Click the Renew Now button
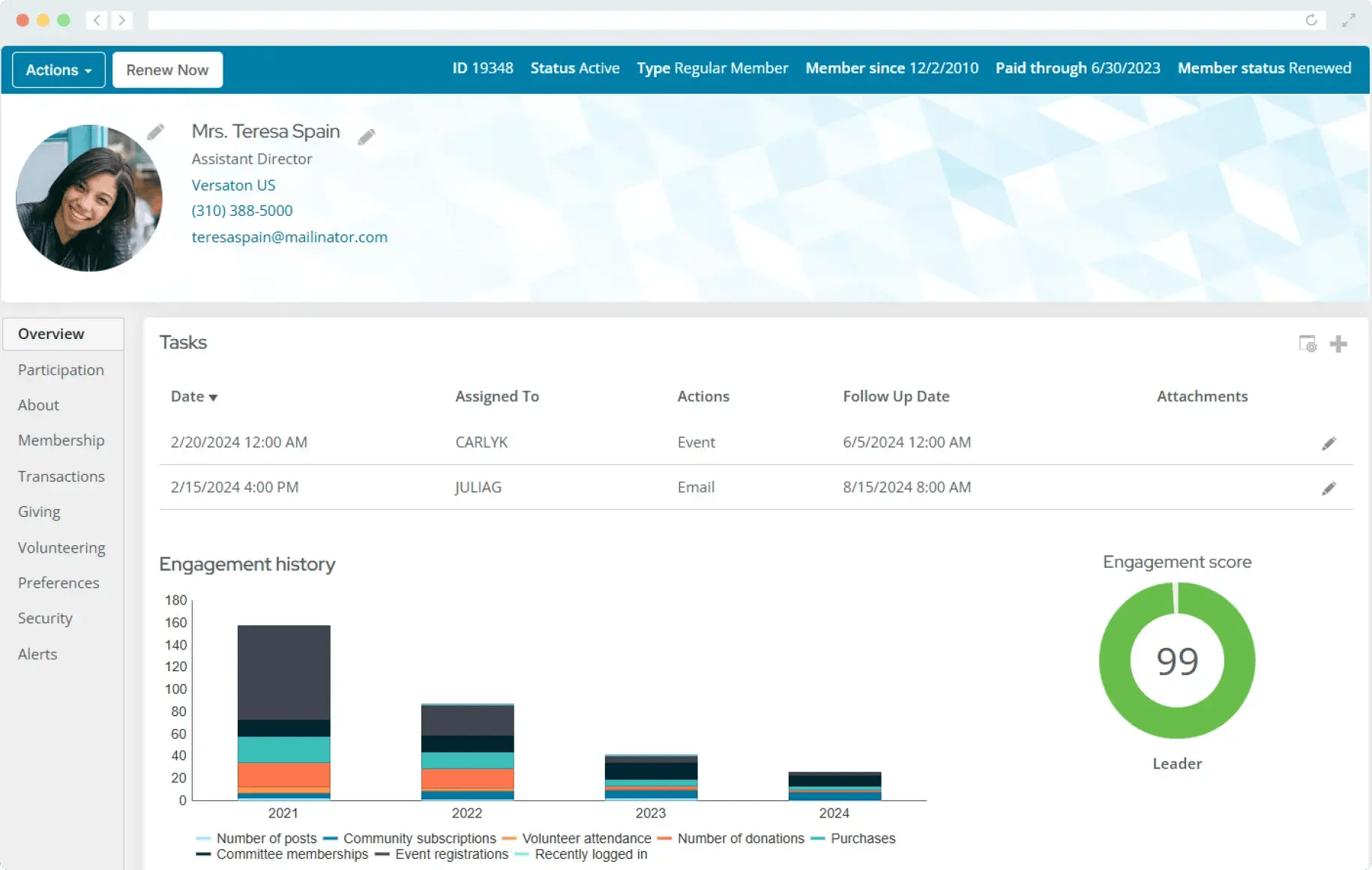This screenshot has height=870, width=1372. click(x=167, y=69)
